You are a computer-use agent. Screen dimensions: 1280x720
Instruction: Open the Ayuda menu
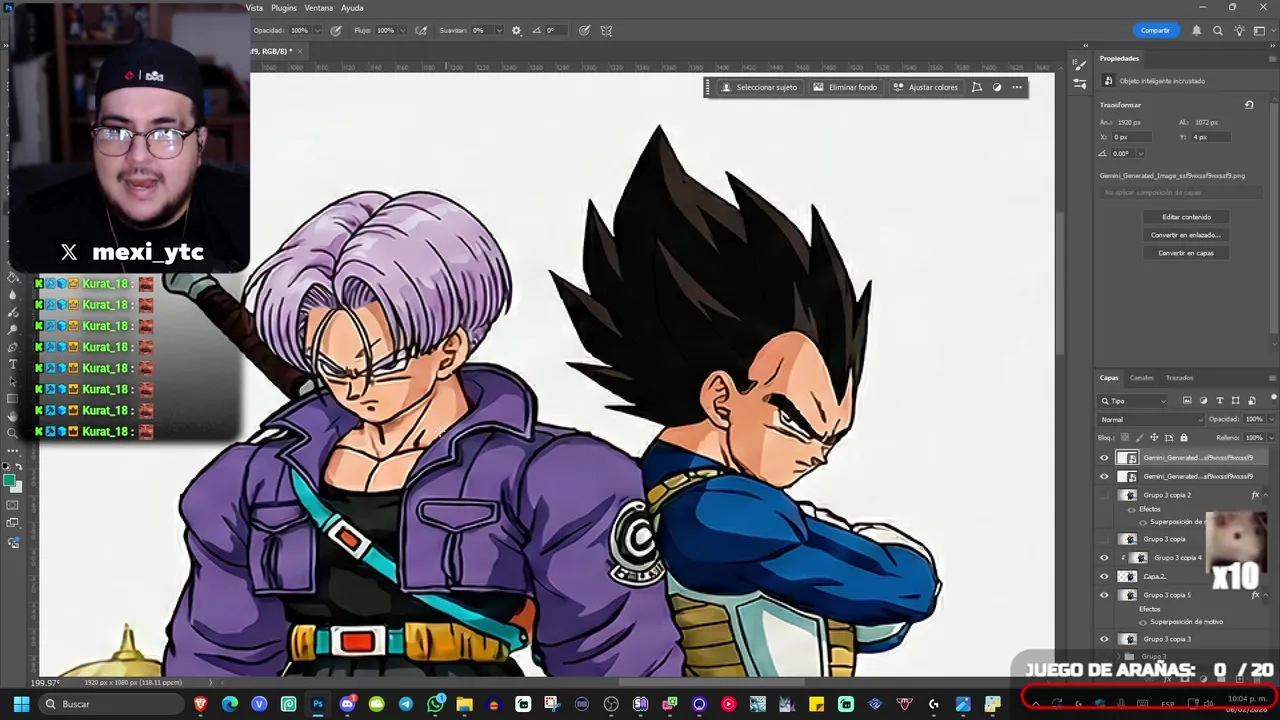pyautogui.click(x=352, y=8)
